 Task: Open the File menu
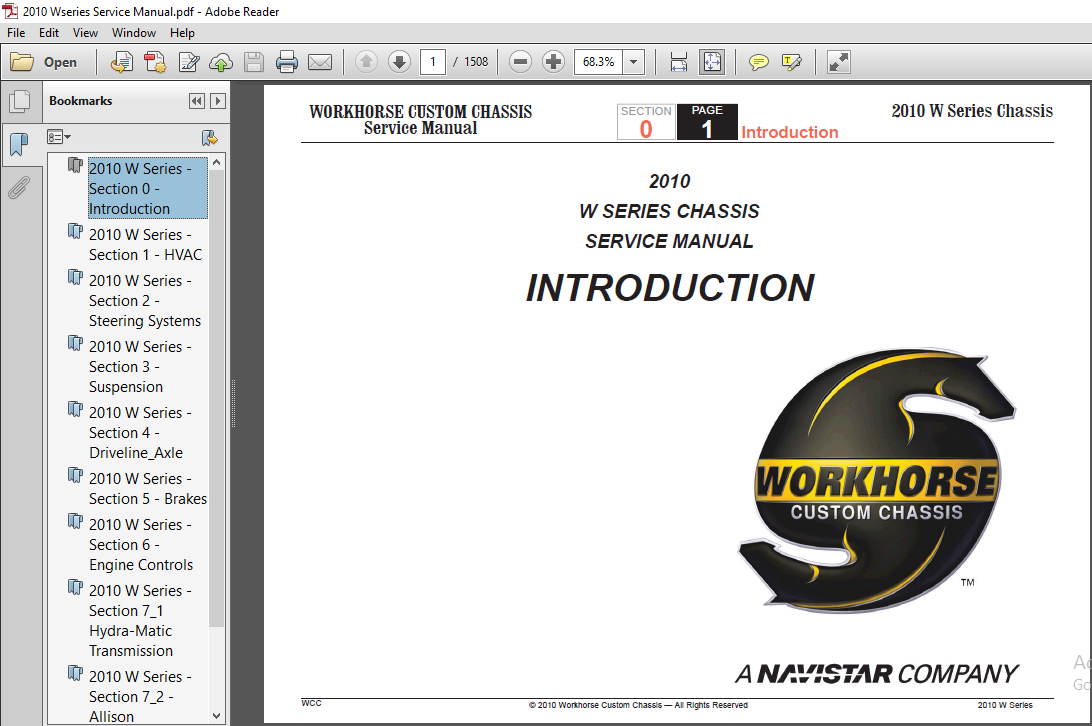click(x=16, y=33)
